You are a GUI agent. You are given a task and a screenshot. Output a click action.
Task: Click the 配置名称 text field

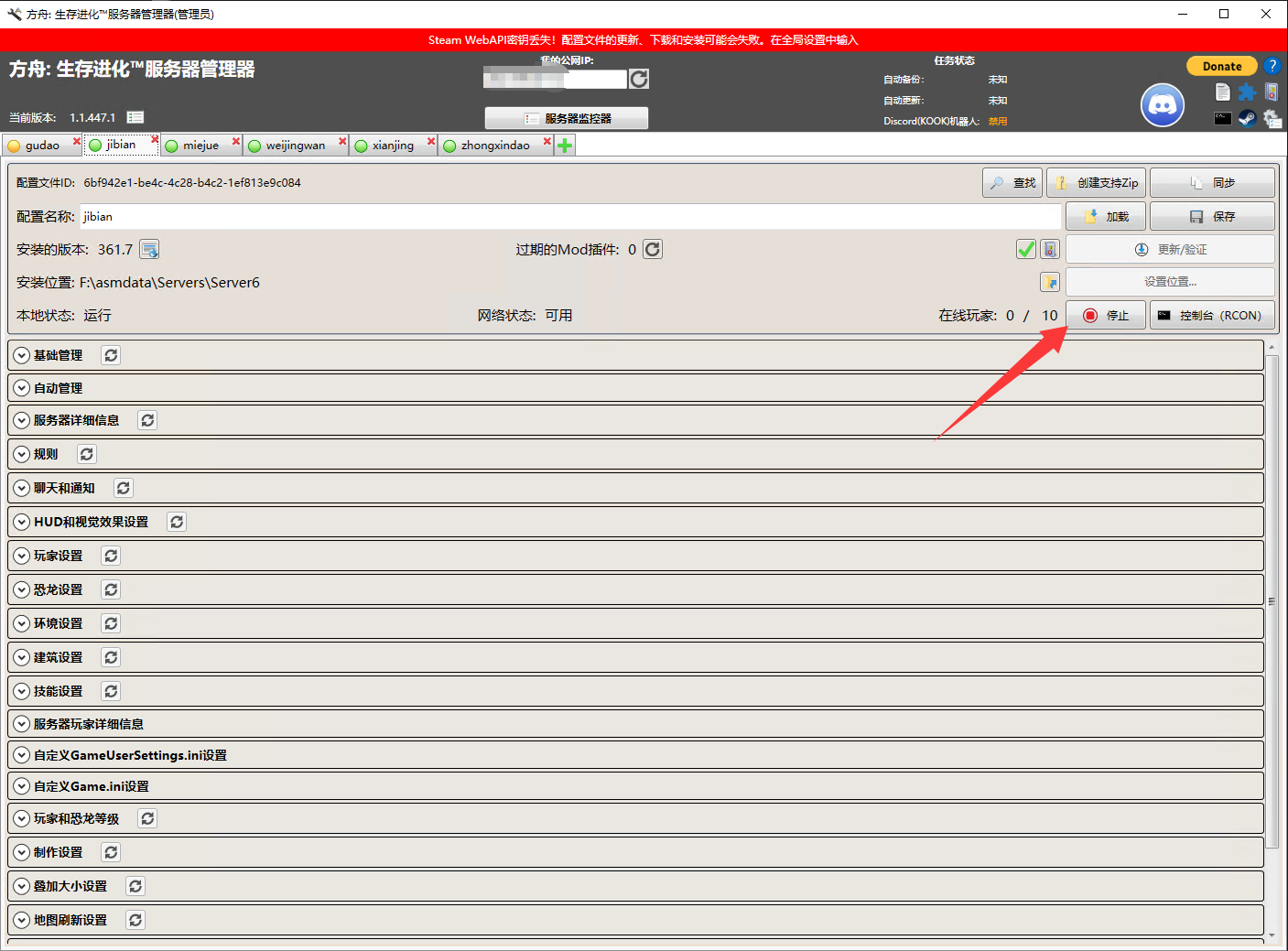[569, 217]
